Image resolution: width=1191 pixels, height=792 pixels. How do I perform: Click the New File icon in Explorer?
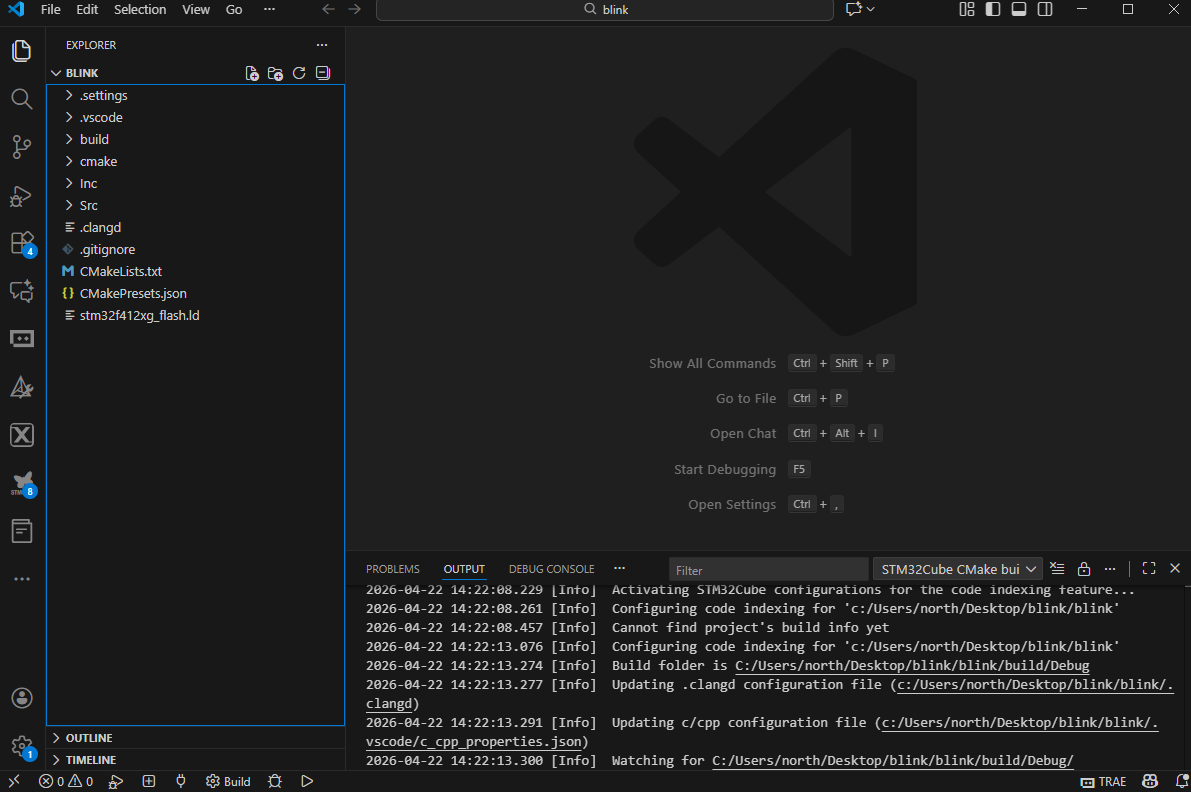click(252, 73)
